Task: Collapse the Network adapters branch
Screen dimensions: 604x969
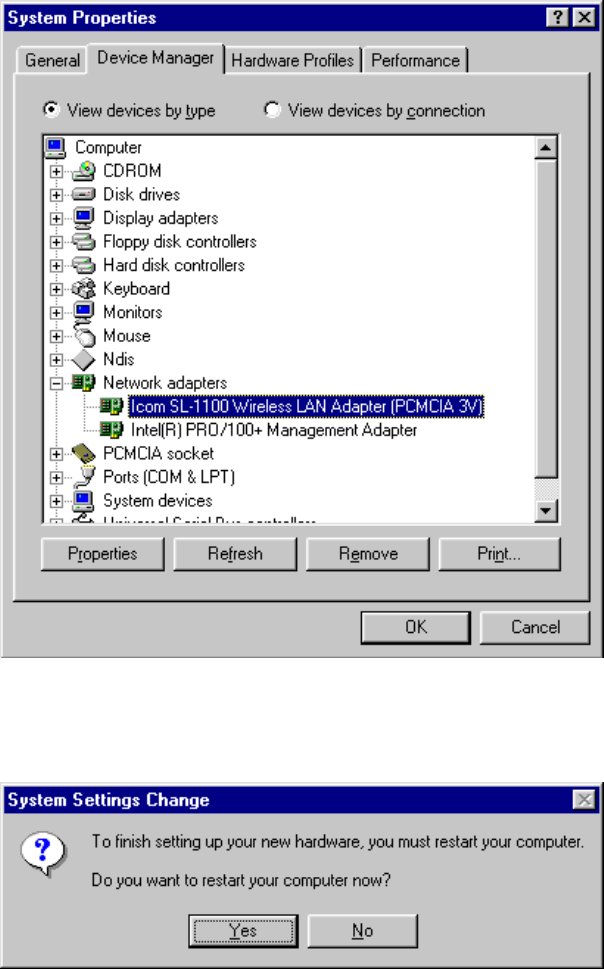Action: [x=56, y=383]
